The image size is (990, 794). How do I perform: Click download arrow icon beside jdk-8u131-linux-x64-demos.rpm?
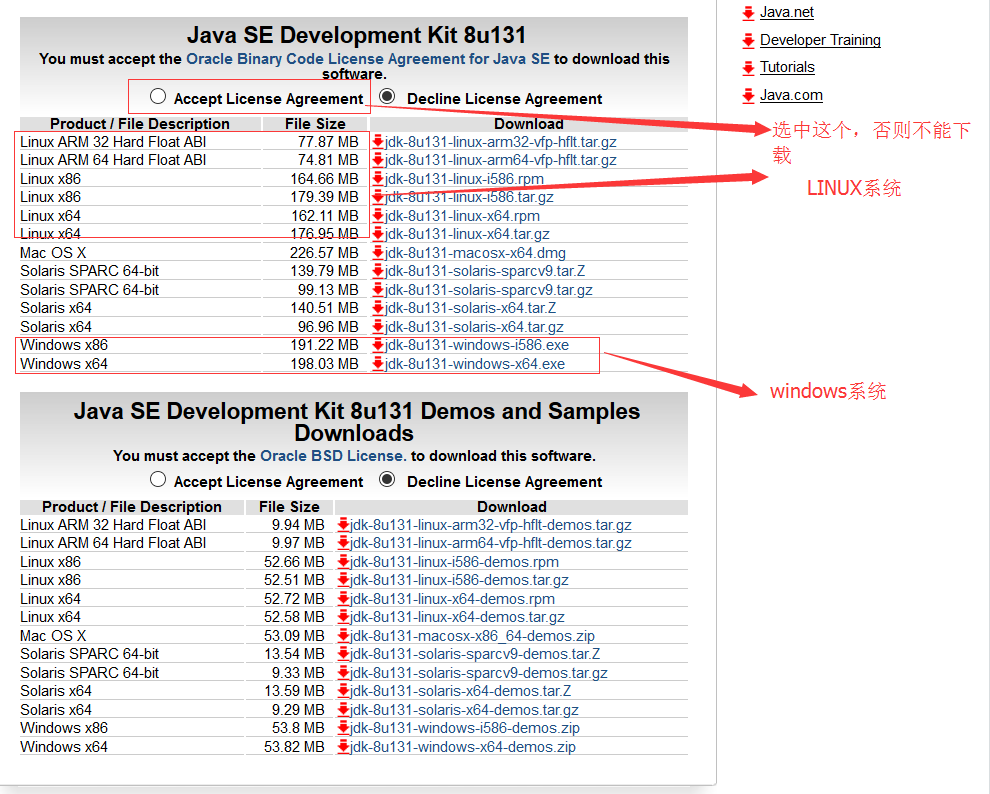pos(343,598)
